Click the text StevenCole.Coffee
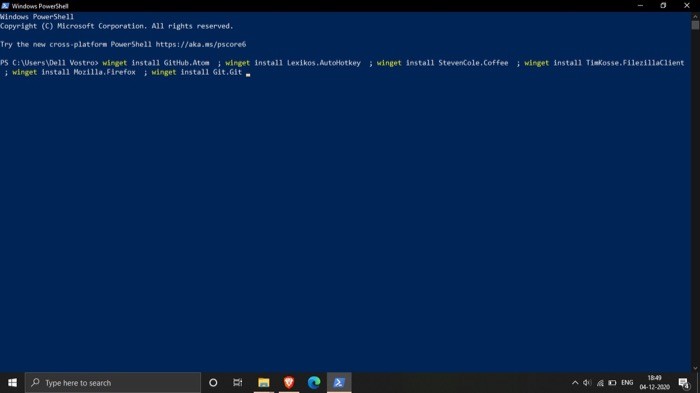The image size is (700, 393). coord(473,63)
